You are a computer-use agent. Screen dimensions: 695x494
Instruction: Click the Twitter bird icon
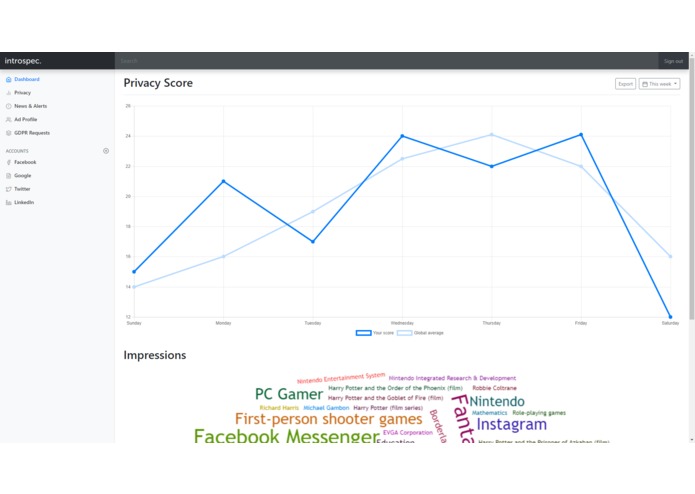click(x=8, y=189)
